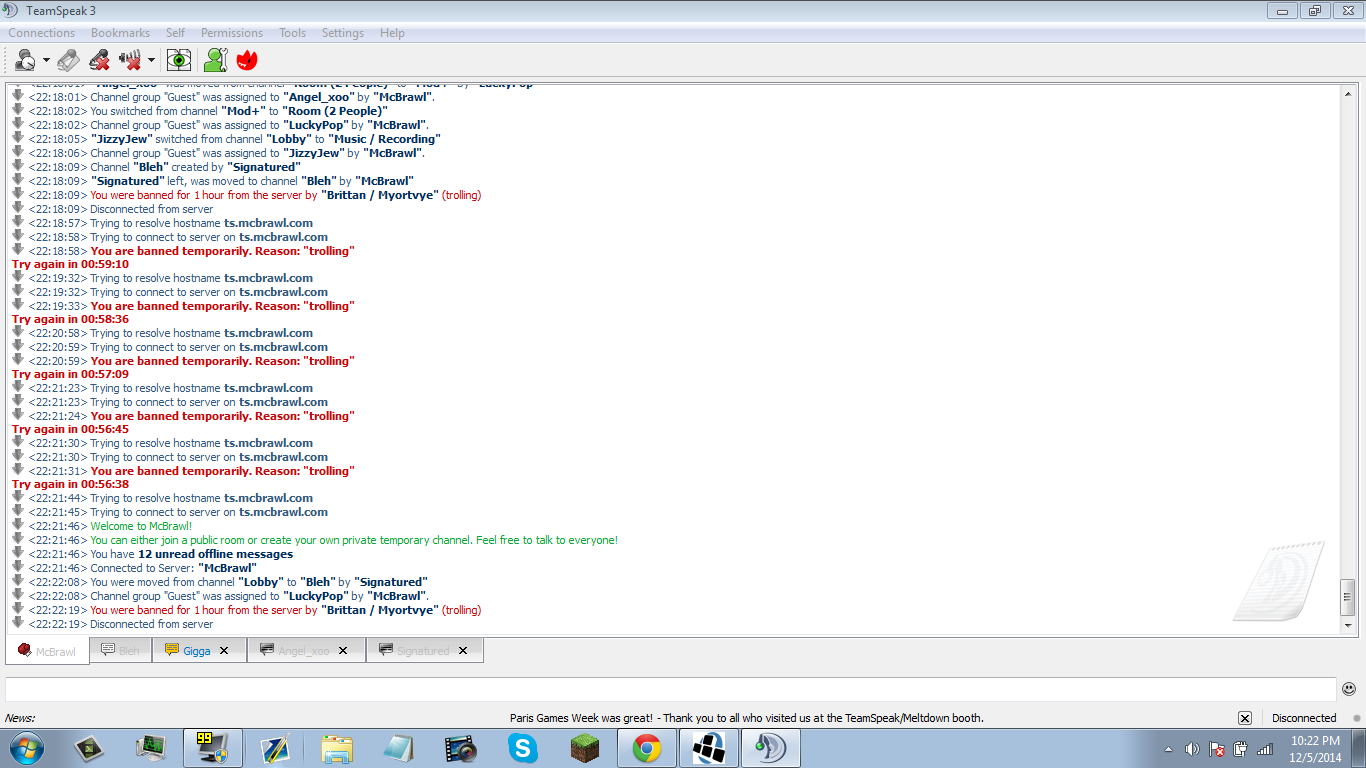Toggle the mute speakers toolbar icon
Image resolution: width=1366 pixels, height=768 pixels.
click(x=130, y=60)
